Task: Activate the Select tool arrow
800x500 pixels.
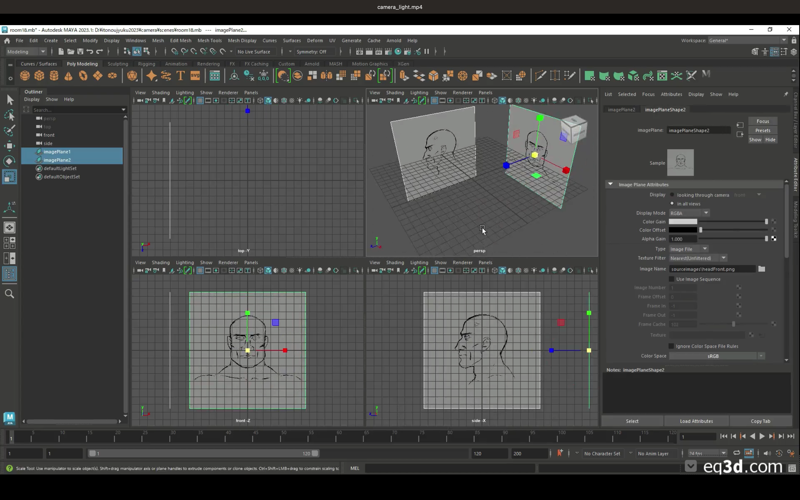Action: (10, 99)
